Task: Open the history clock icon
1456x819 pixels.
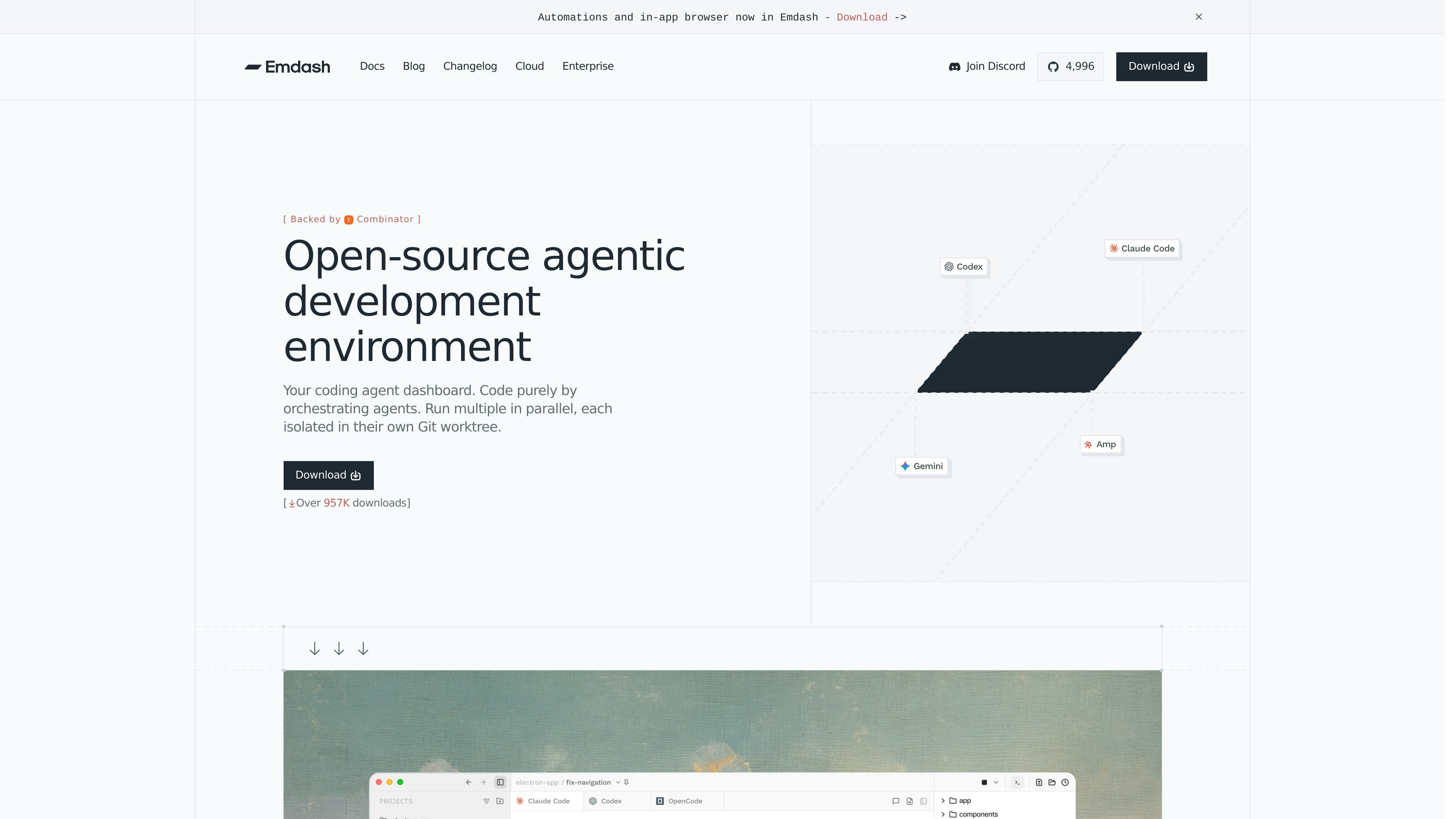Action: [x=1065, y=782]
